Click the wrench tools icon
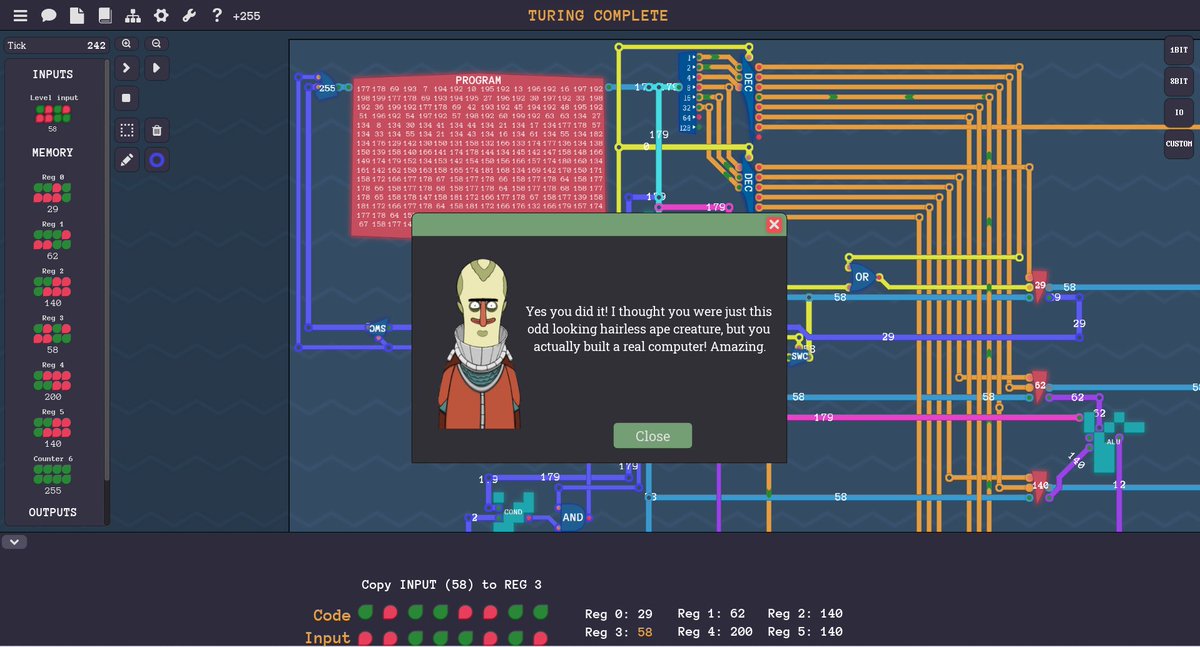This screenshot has height=647, width=1200. tap(189, 16)
